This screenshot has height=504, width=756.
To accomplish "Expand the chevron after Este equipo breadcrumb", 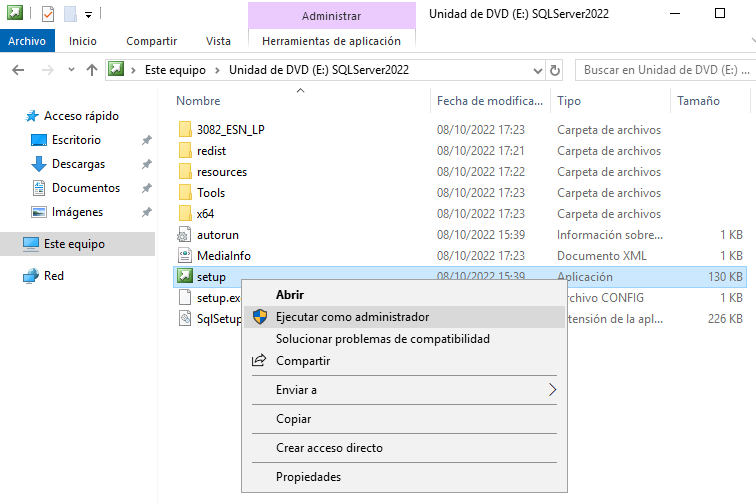I will point(217,70).
